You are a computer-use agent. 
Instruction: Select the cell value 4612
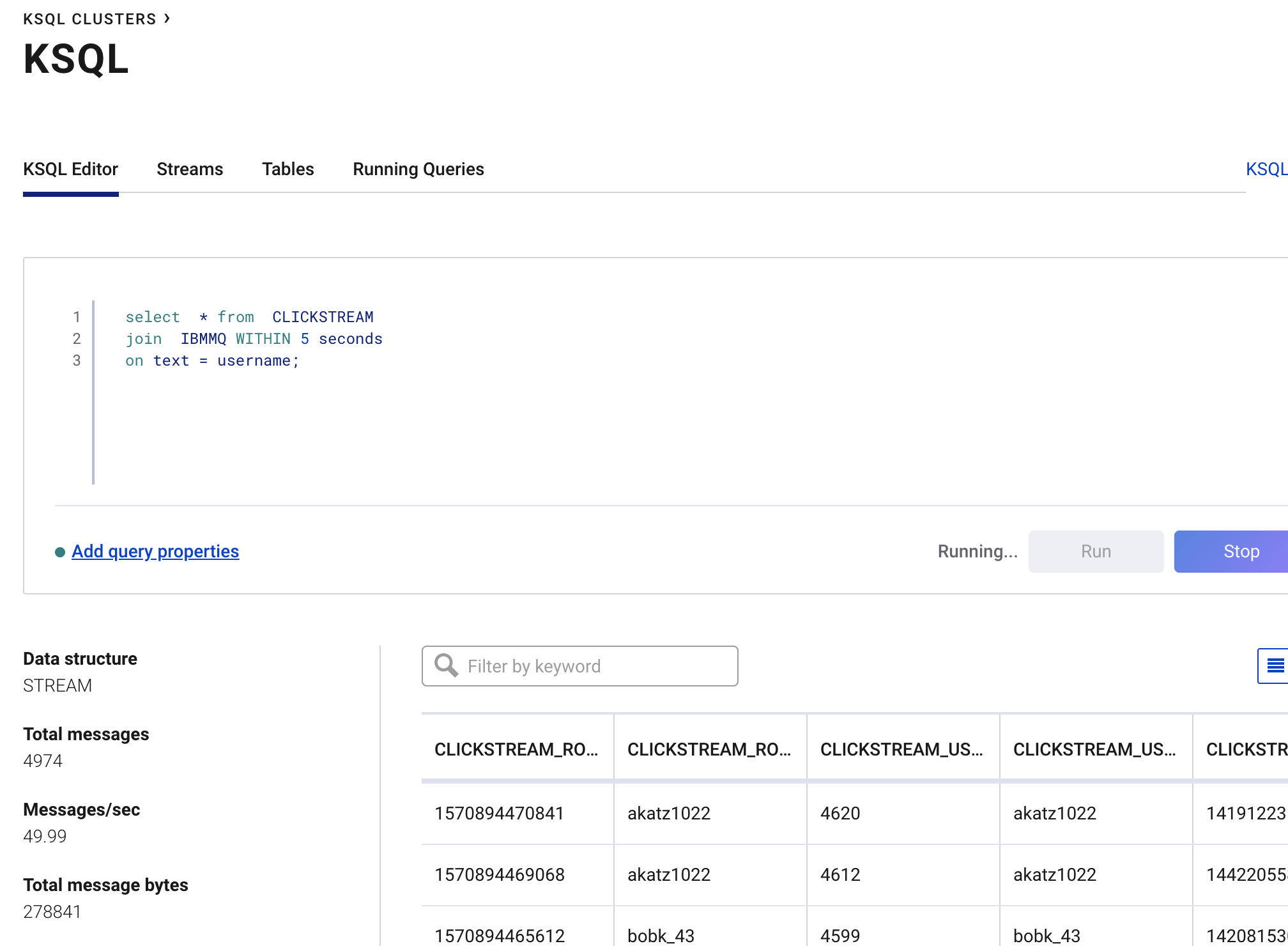click(x=840, y=874)
